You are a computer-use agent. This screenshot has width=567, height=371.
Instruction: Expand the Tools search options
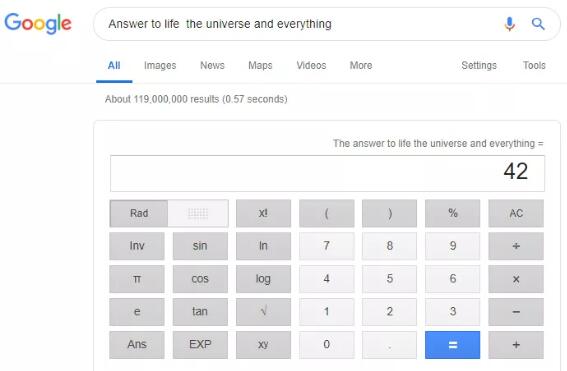click(534, 65)
